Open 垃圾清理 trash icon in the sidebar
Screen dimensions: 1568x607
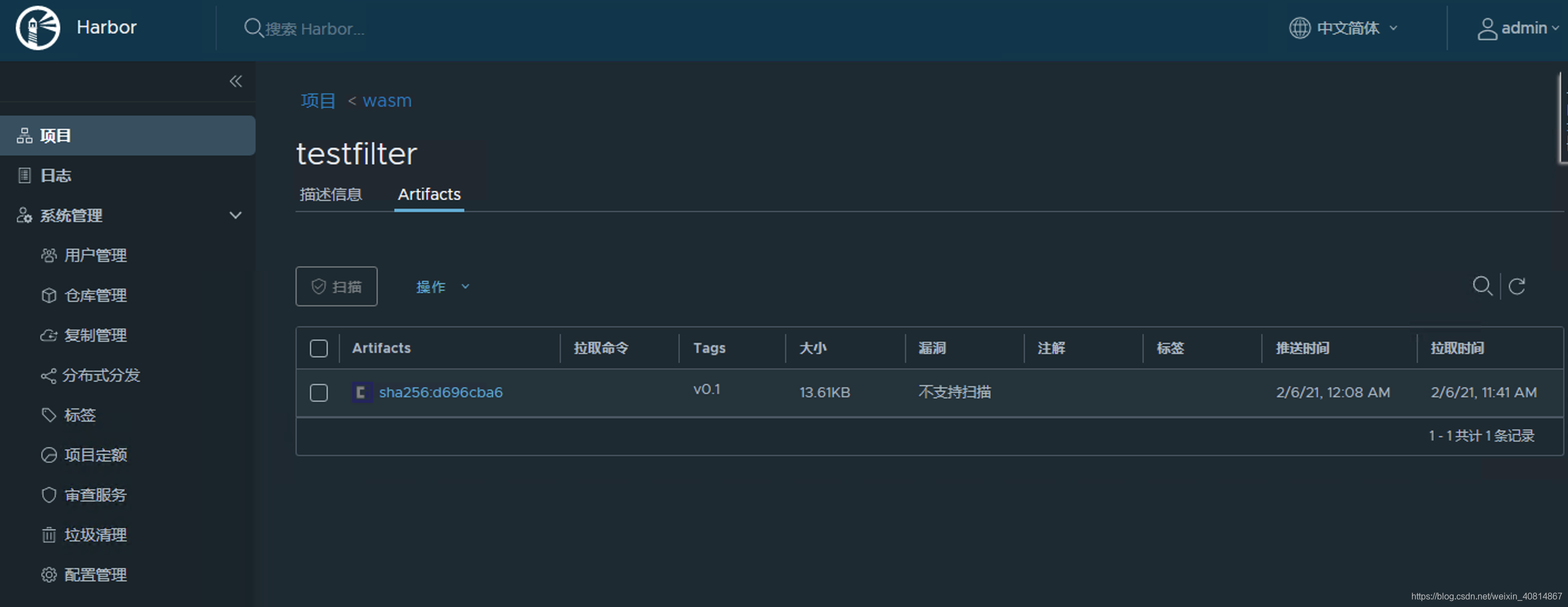[x=49, y=535]
